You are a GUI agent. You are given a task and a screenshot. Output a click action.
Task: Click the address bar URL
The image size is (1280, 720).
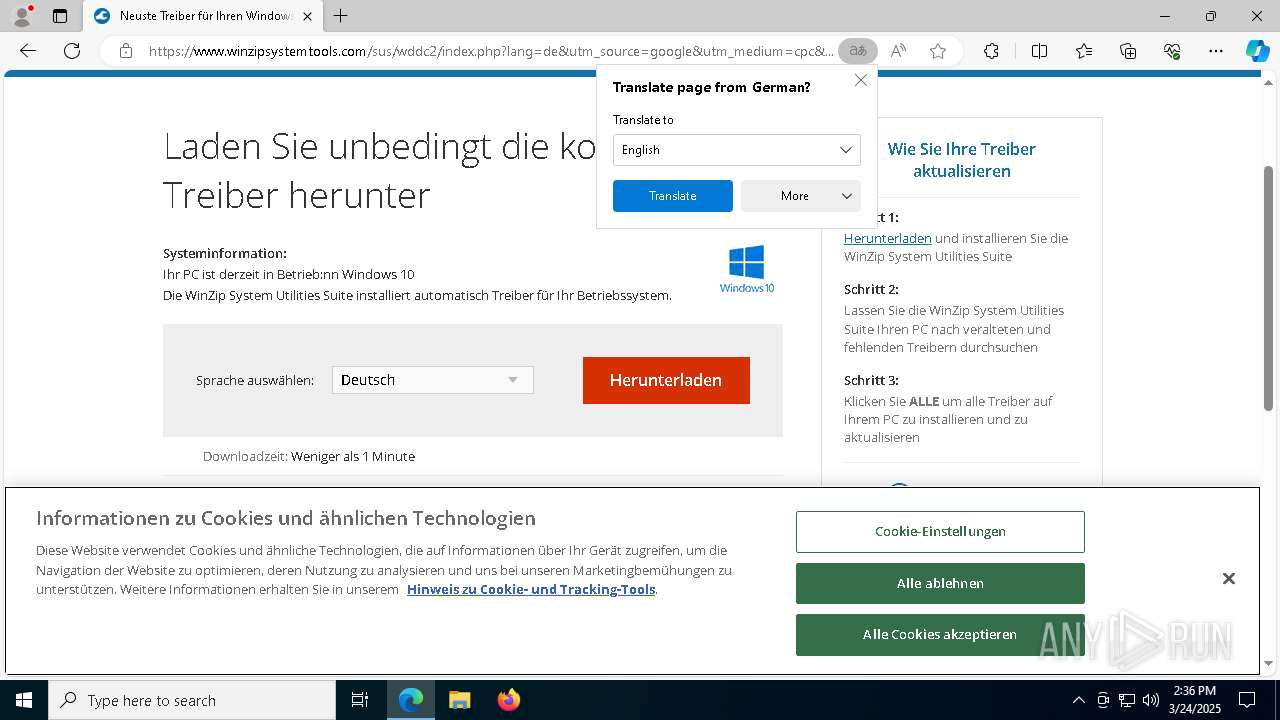point(490,51)
